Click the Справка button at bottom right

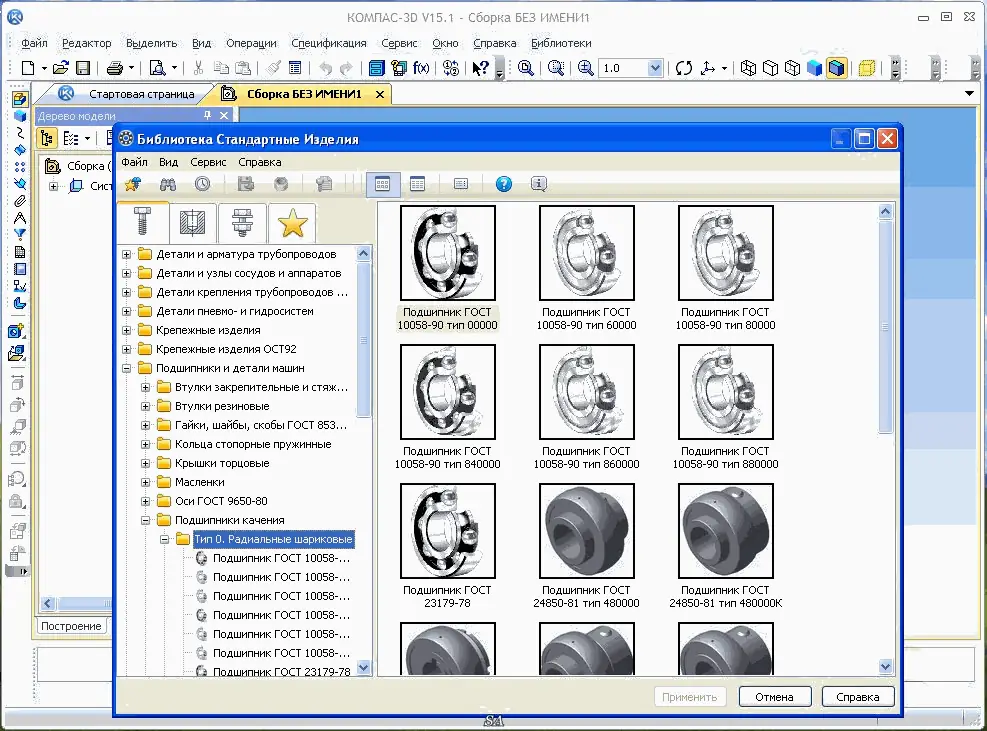857,697
